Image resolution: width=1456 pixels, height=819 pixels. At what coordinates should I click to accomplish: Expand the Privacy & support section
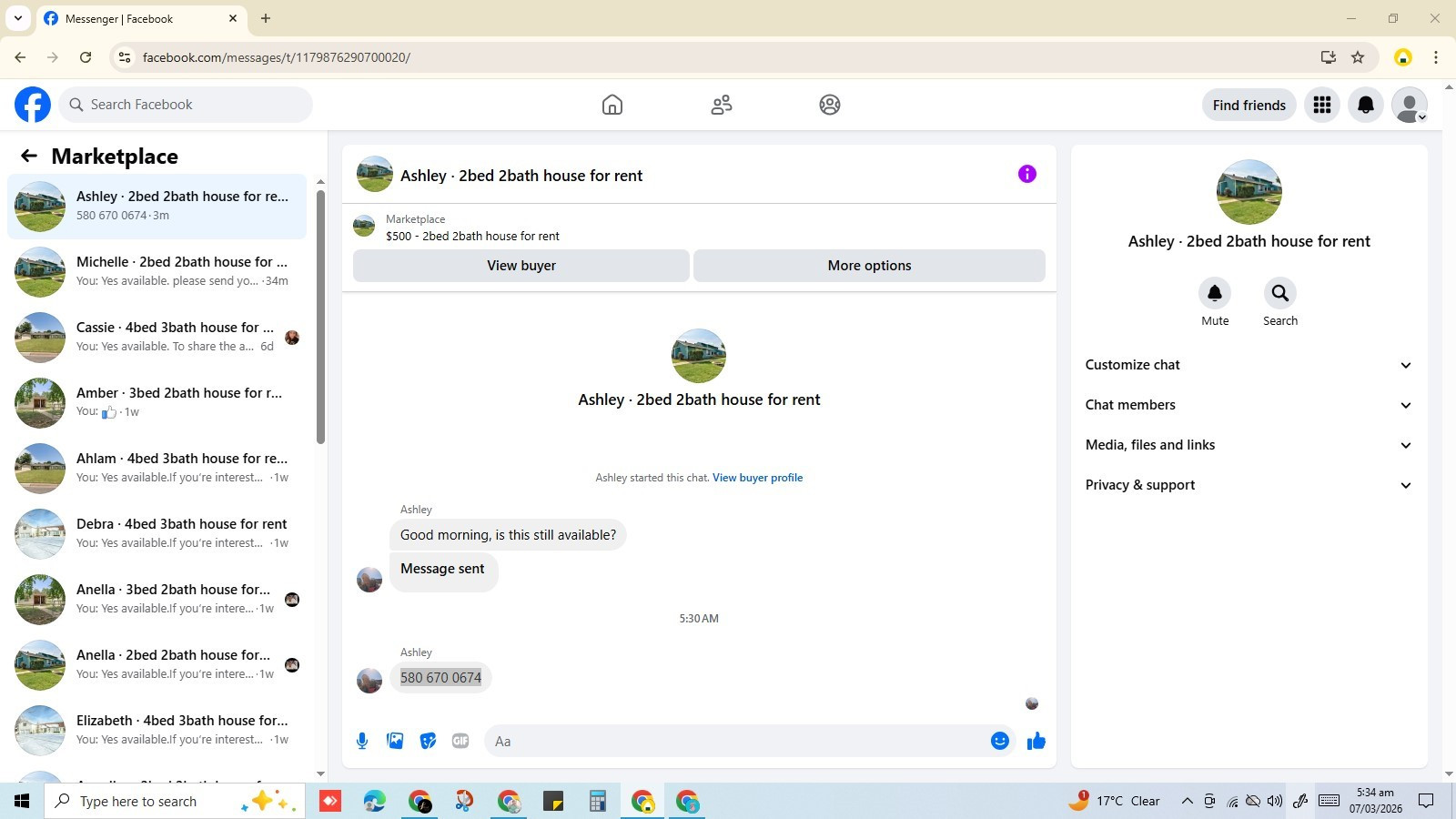coord(1249,485)
